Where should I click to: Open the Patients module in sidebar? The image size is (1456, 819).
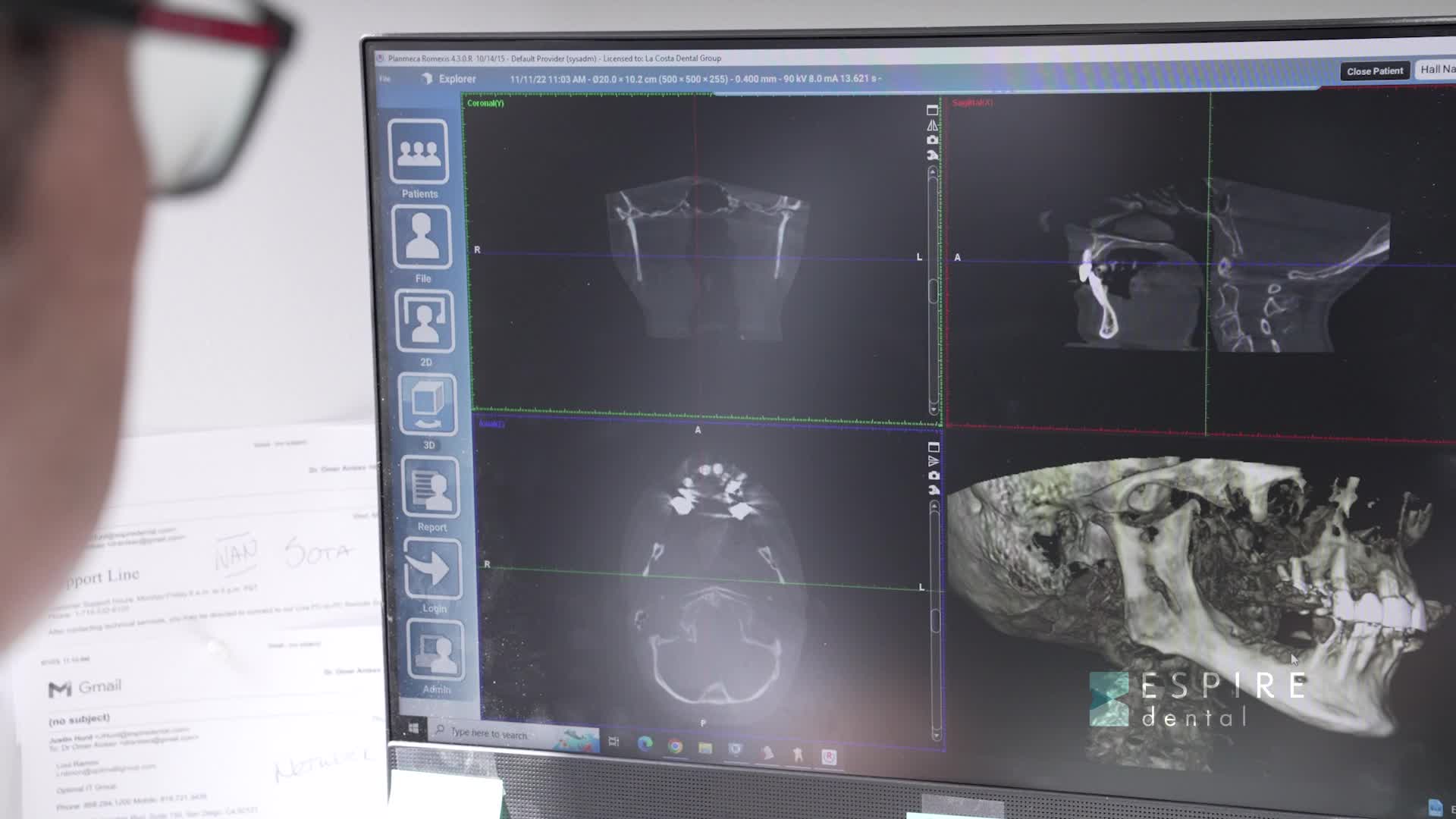point(419,152)
